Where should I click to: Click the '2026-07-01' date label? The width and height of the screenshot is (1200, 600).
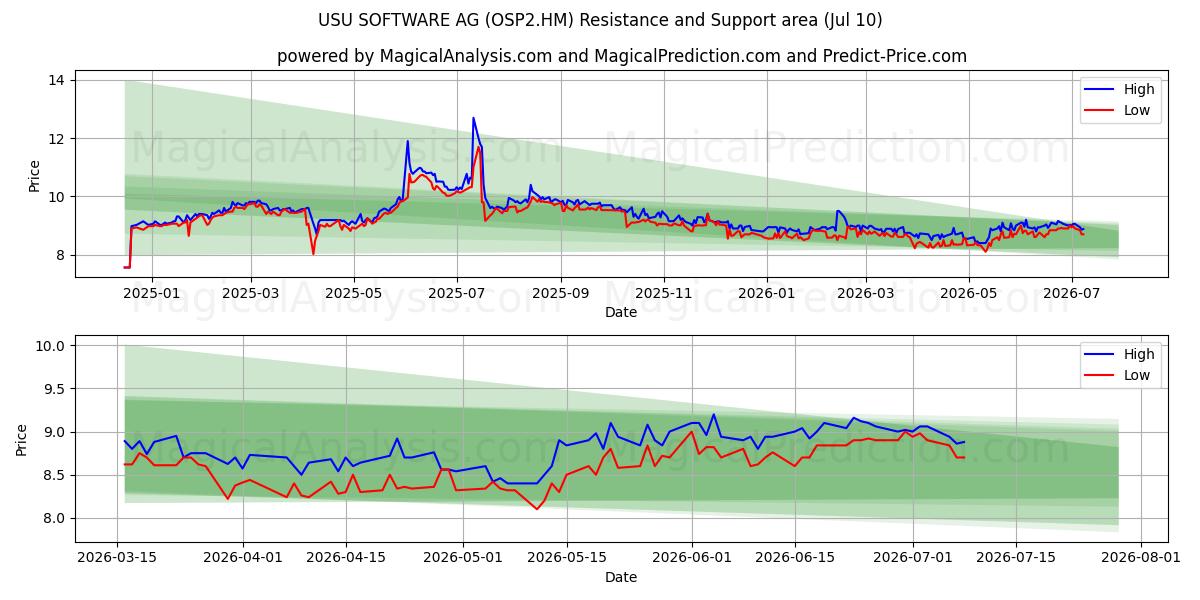913,558
